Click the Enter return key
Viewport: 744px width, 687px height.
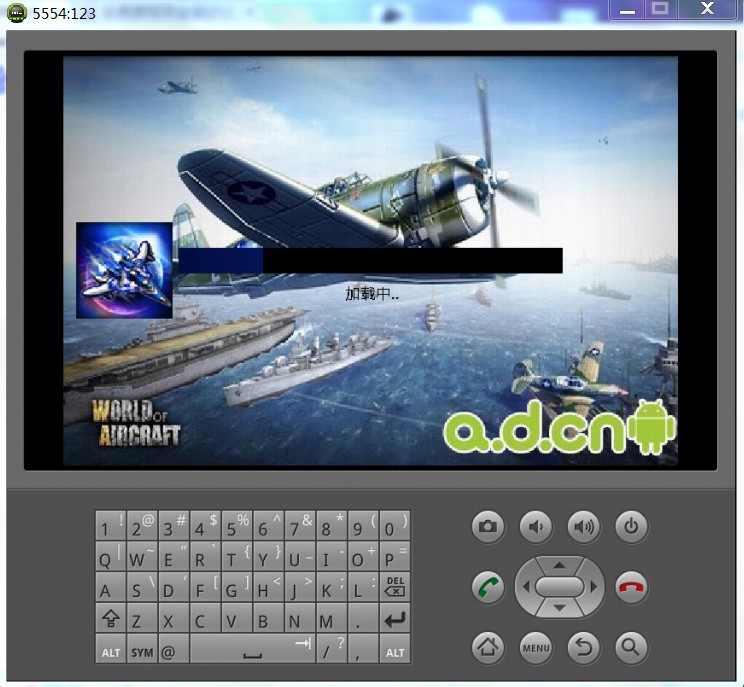[395, 618]
